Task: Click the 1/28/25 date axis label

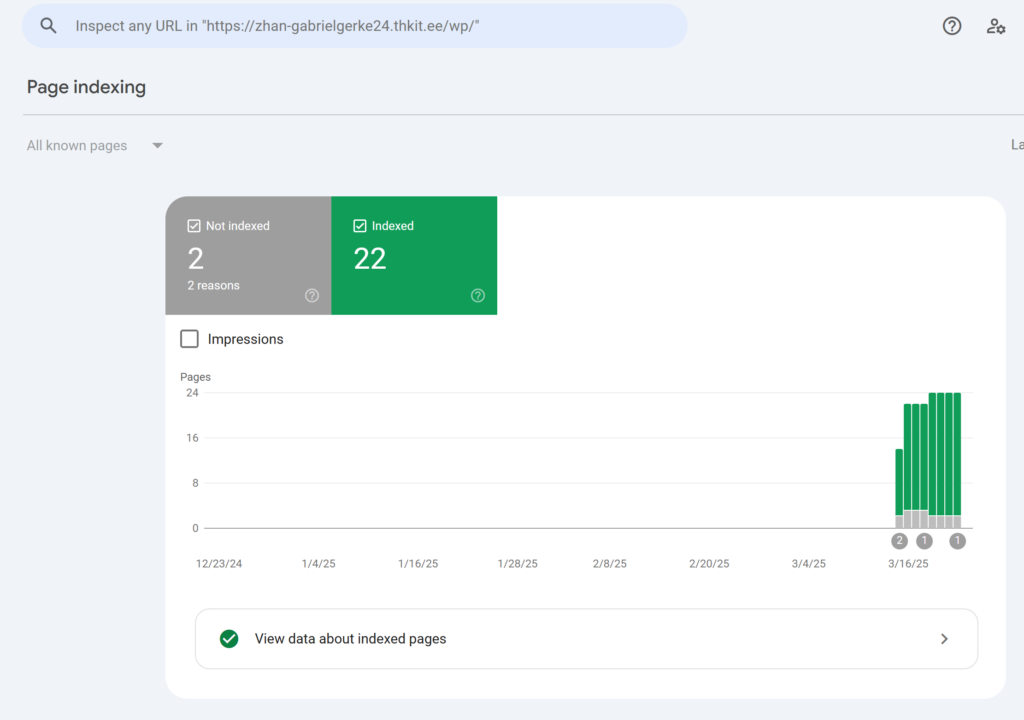Action: pos(517,563)
